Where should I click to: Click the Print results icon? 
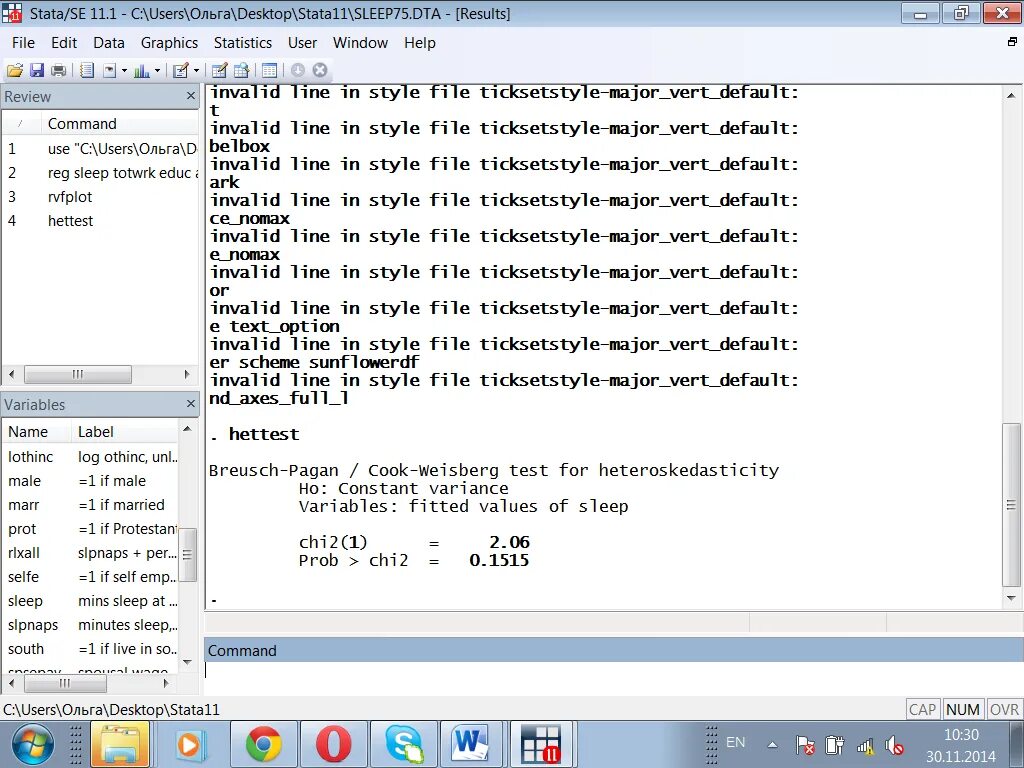pyautogui.click(x=60, y=71)
